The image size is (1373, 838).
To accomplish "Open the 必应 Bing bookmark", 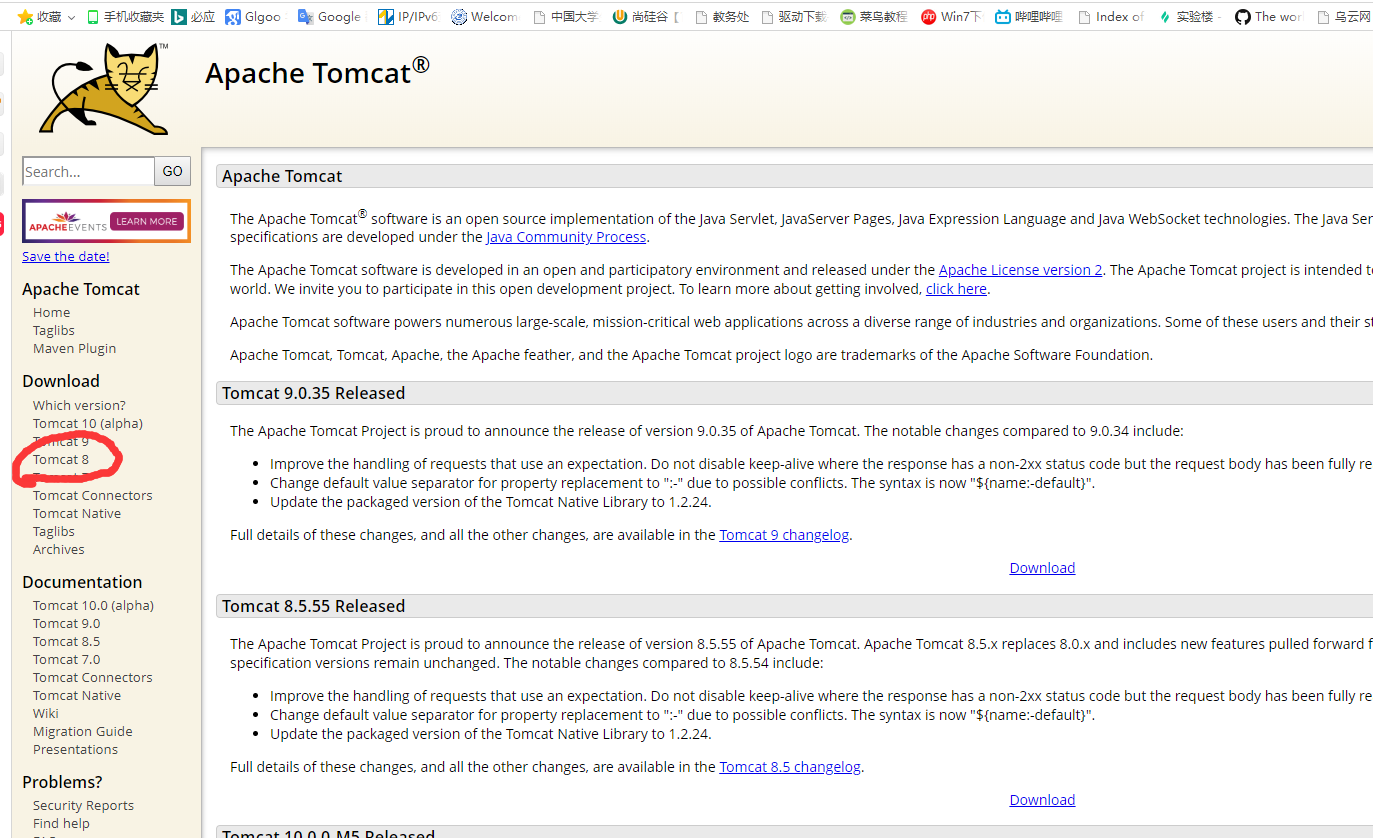I will tap(193, 17).
